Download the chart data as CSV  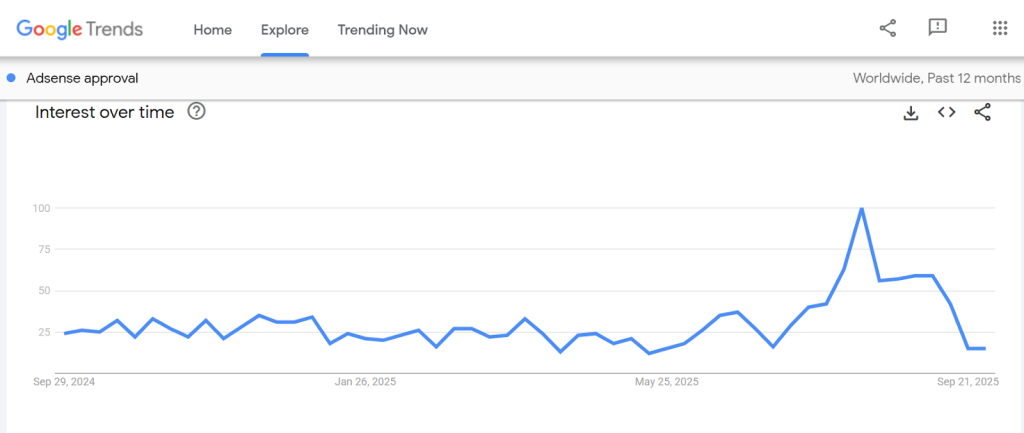[910, 113]
